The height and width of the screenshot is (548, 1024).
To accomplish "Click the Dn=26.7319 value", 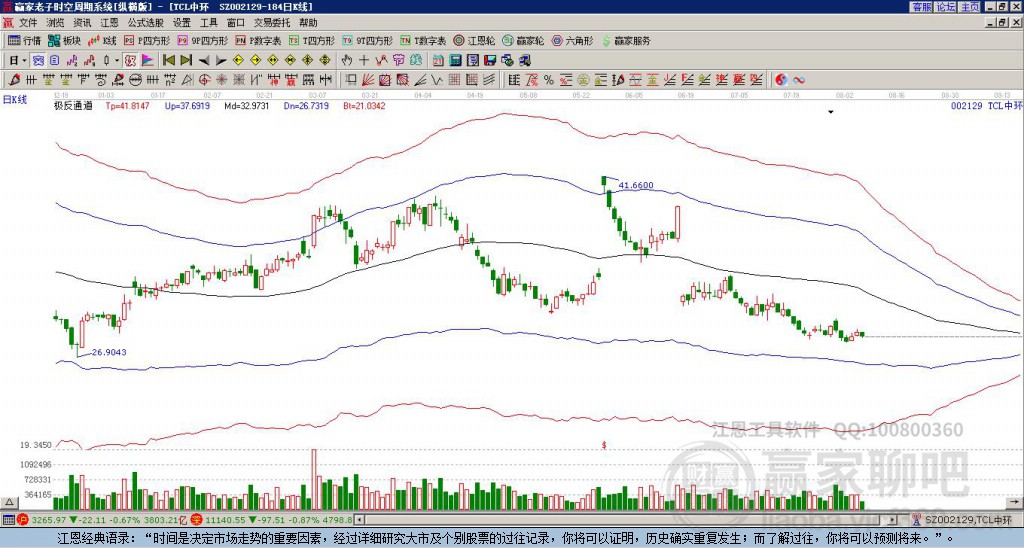I will [306, 105].
